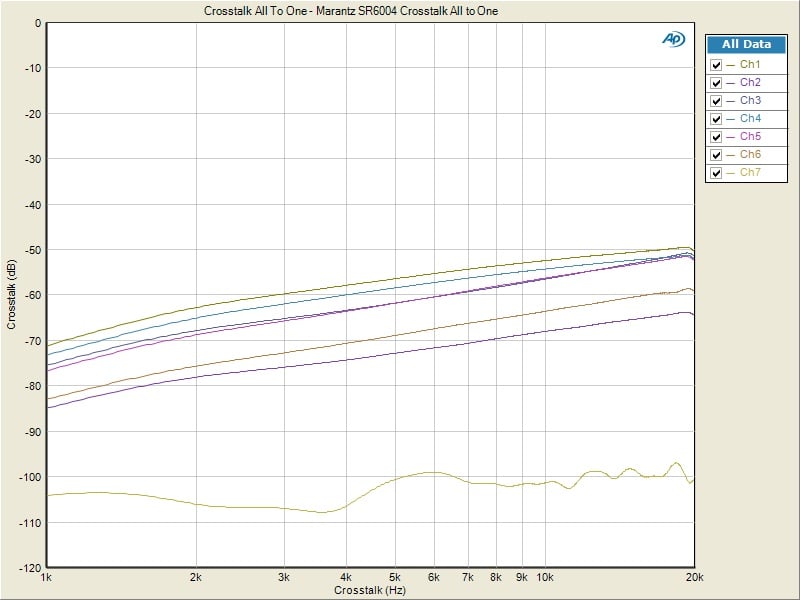
Task: Click the -120 tick on the dB axis
Action: tap(30, 567)
